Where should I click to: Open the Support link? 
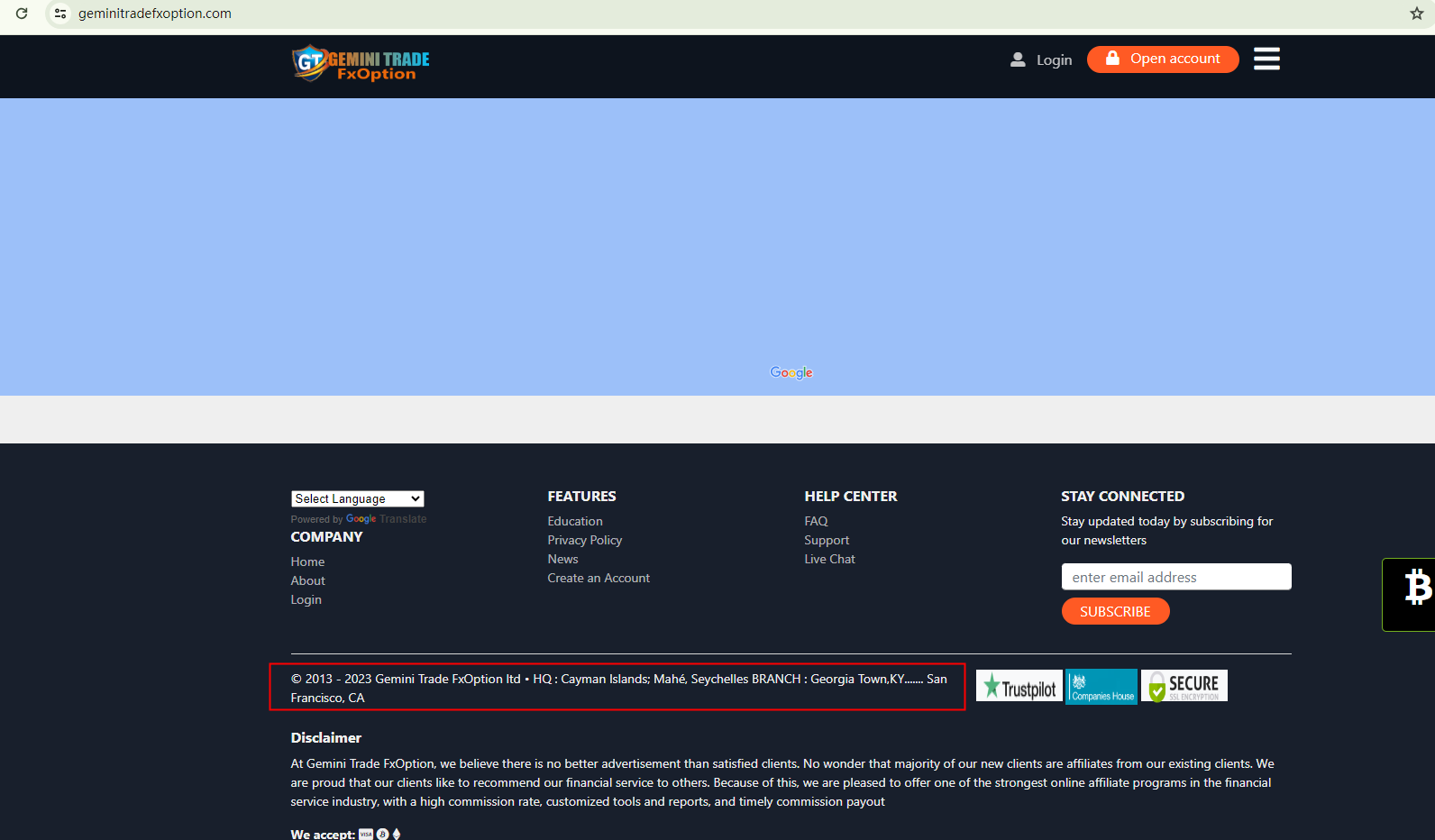[x=827, y=540]
